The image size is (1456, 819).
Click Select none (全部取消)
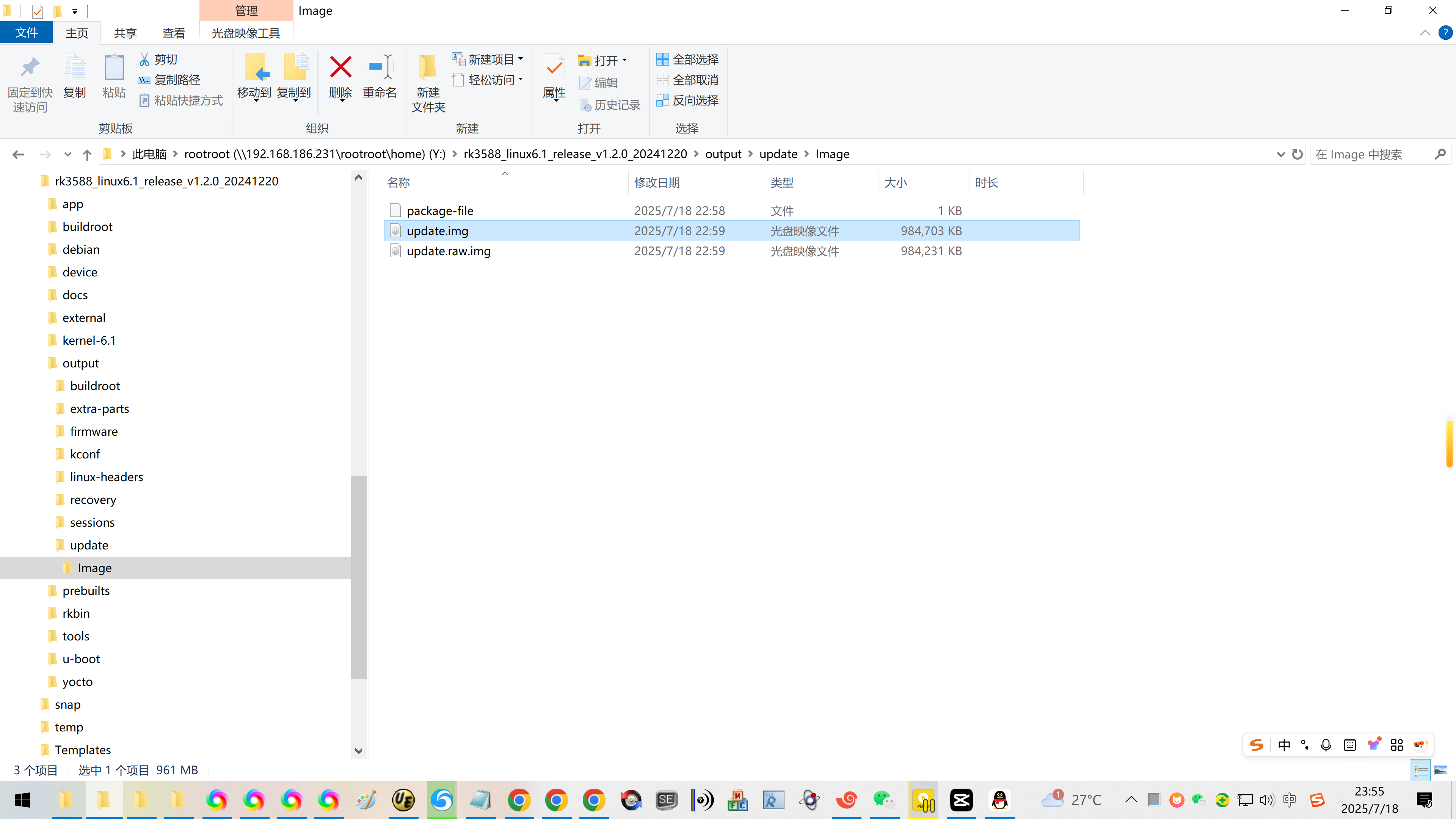[687, 80]
